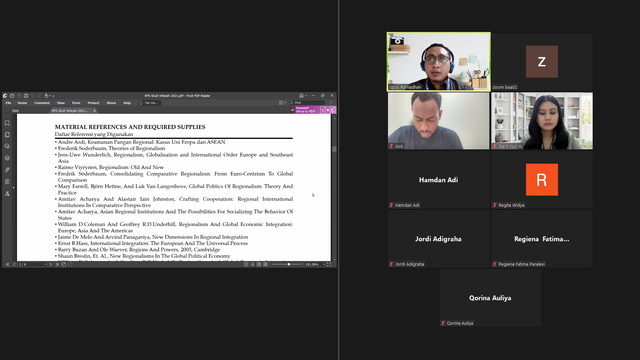
Task: Go to last page using status bar arrow
Action: click(57, 264)
